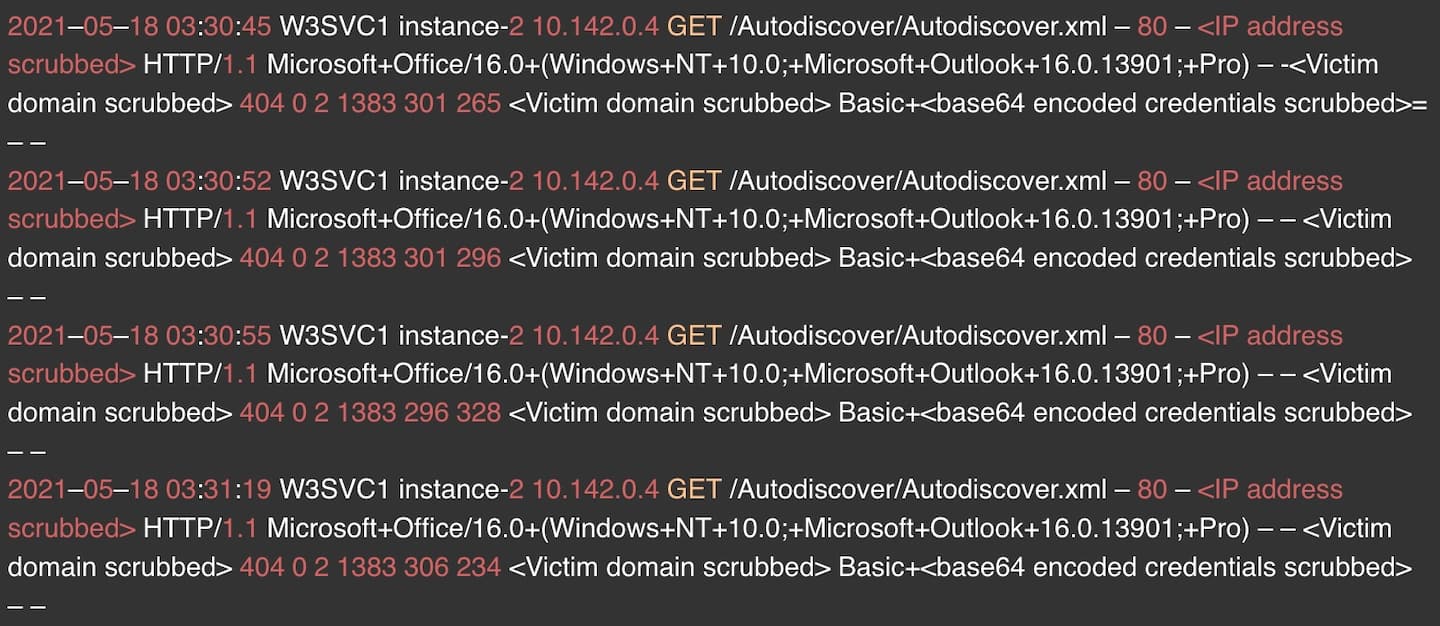Click the GET method in the 03:31:19 entry
1440x626 pixels.
[694, 489]
